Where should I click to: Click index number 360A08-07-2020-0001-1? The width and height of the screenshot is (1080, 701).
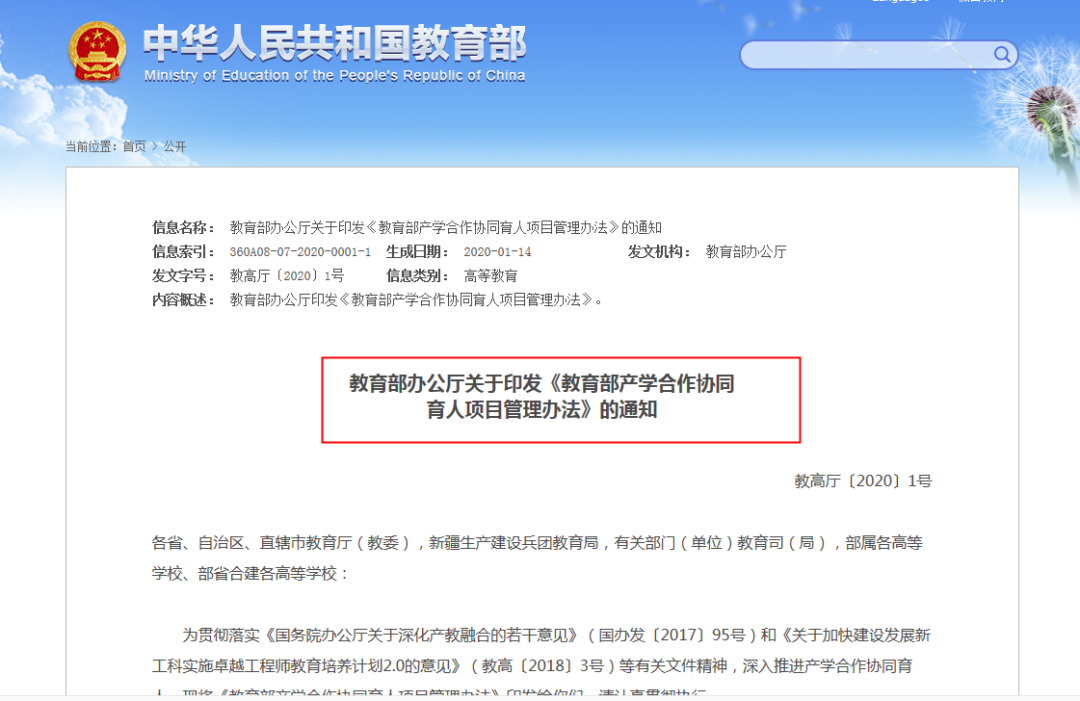pyautogui.click(x=300, y=252)
